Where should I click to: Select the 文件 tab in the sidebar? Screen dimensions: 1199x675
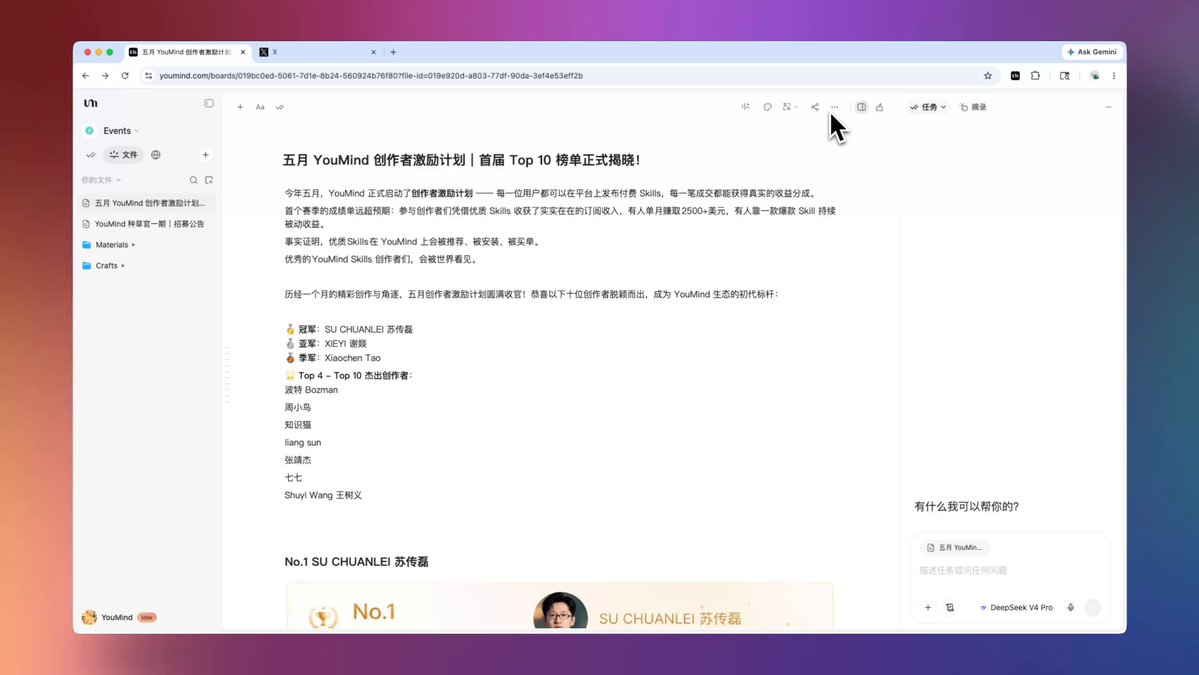click(123, 154)
